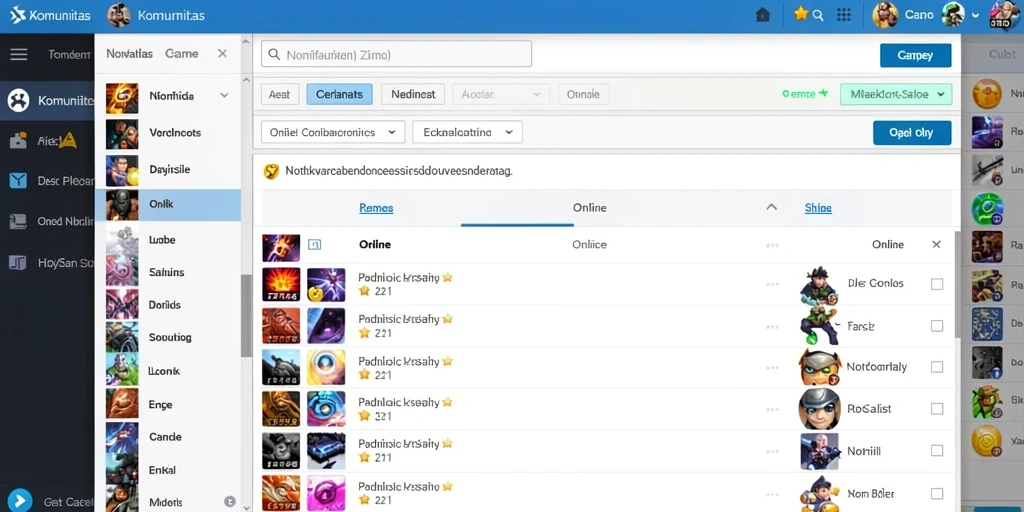Click the home icon in top bar
This screenshot has height=512, width=1024.
pos(763,14)
